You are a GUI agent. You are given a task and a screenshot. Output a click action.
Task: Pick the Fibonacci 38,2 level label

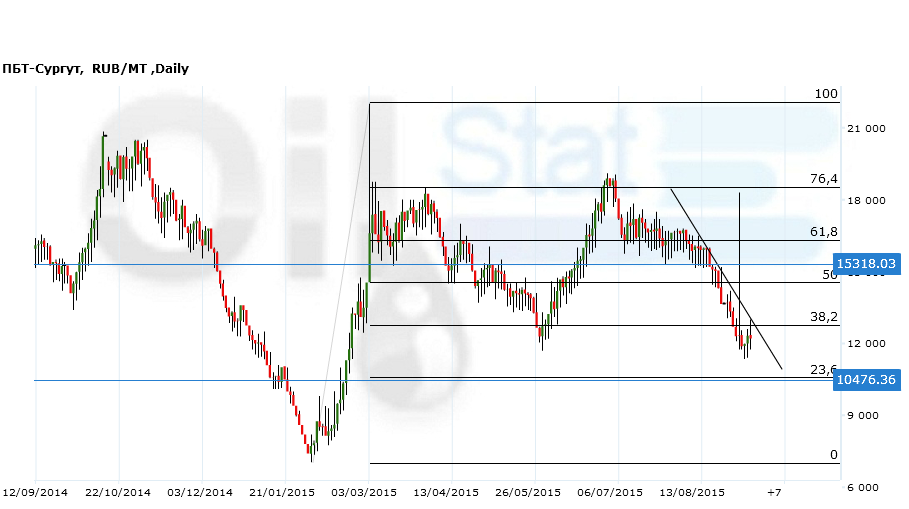pos(823,316)
